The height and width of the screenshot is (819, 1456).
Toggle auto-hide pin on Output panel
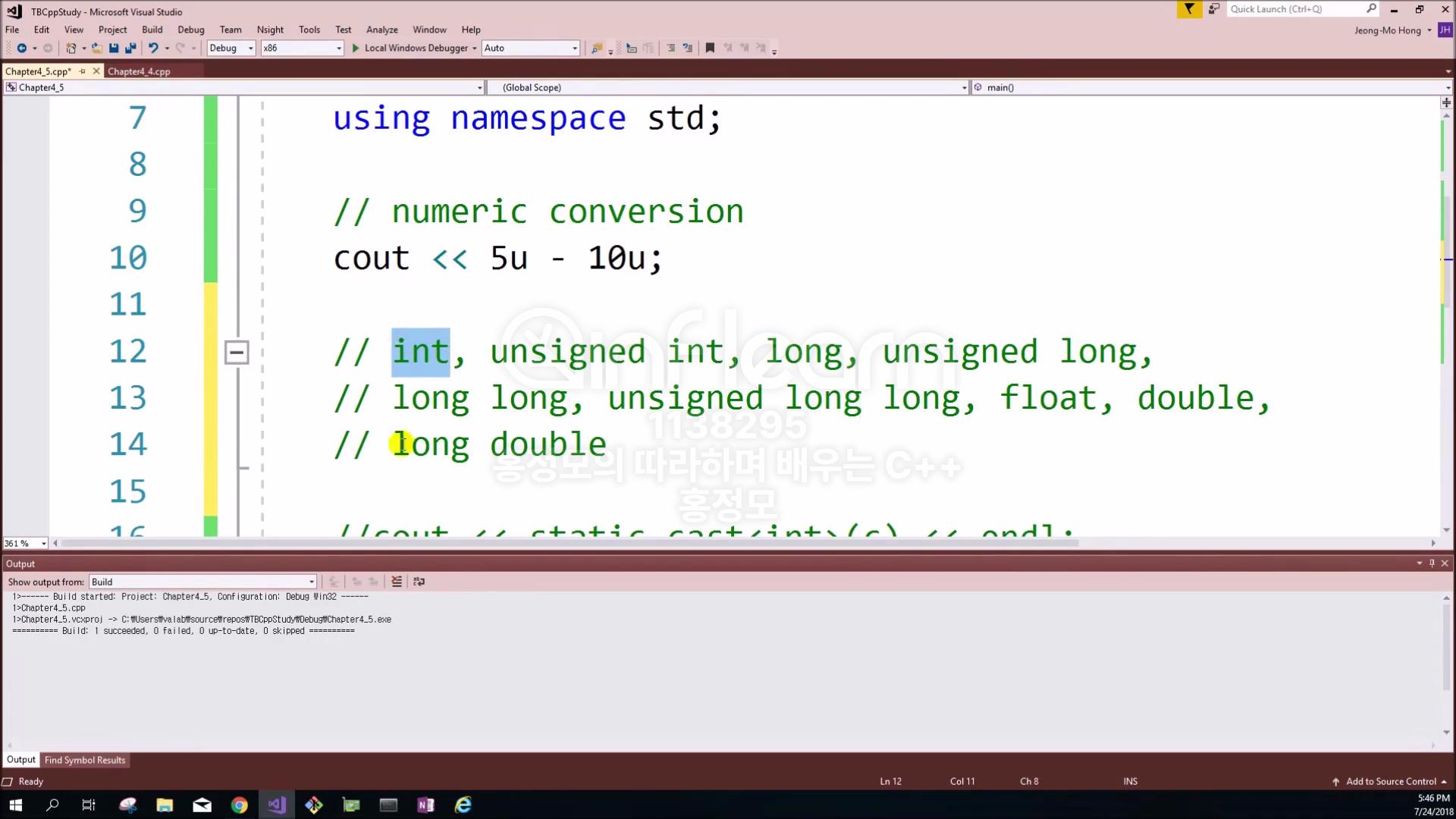pos(1432,563)
